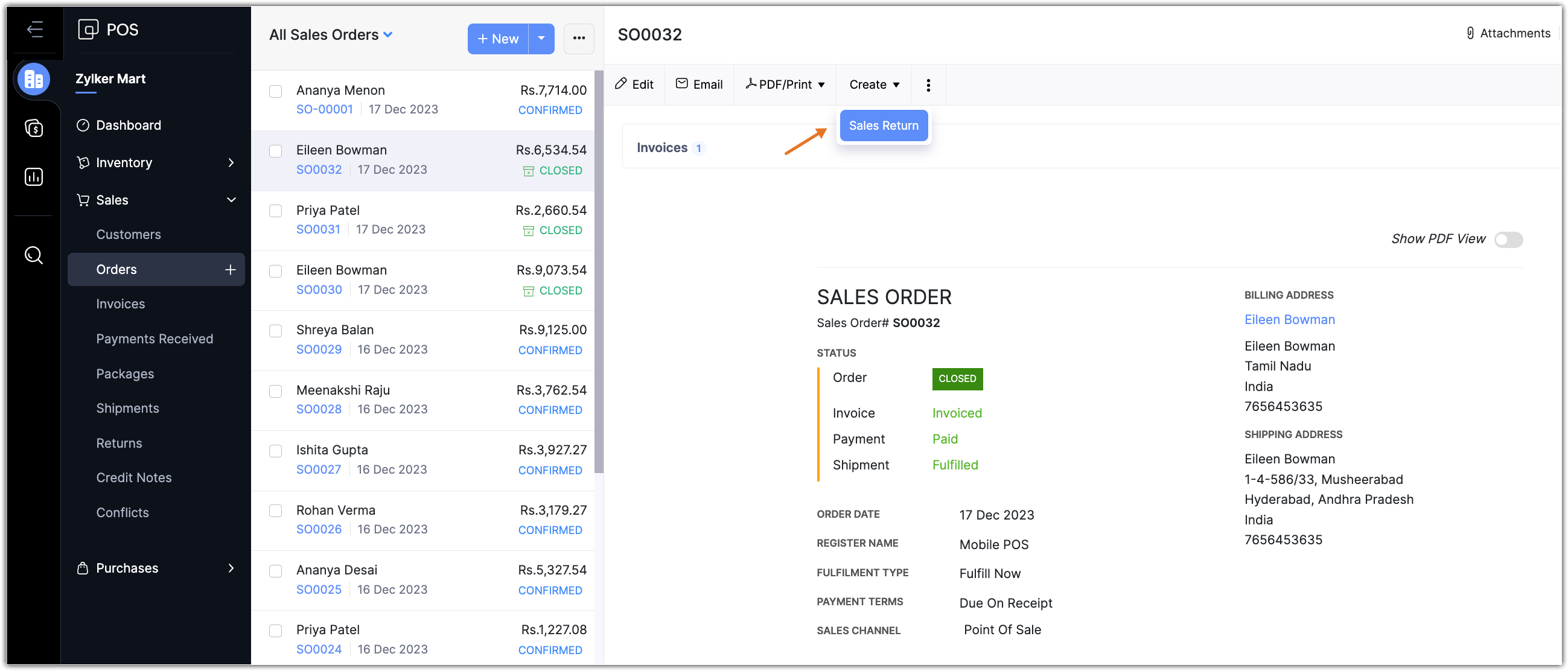The width and height of the screenshot is (1568, 671).
Task: Open the search magnifier icon in left rail
Action: click(33, 255)
